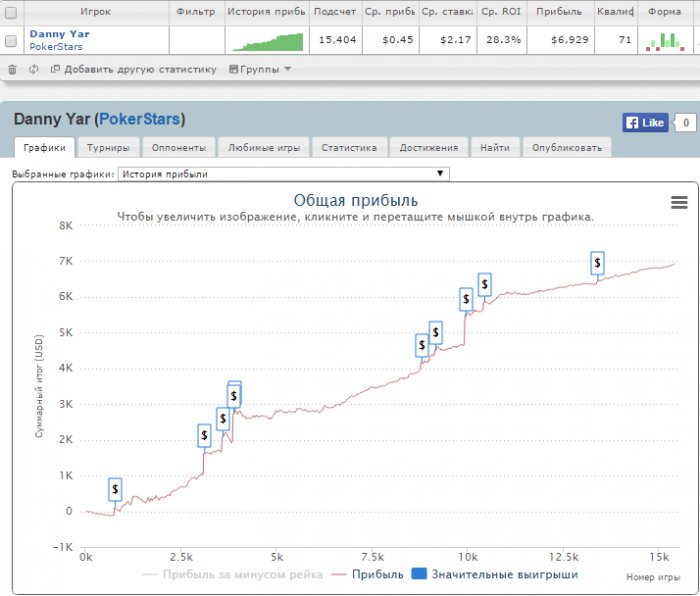Image resolution: width=700 pixels, height=596 pixels.
Task: Click the copy icon beside Добавить другую статистику
Action: (55, 69)
